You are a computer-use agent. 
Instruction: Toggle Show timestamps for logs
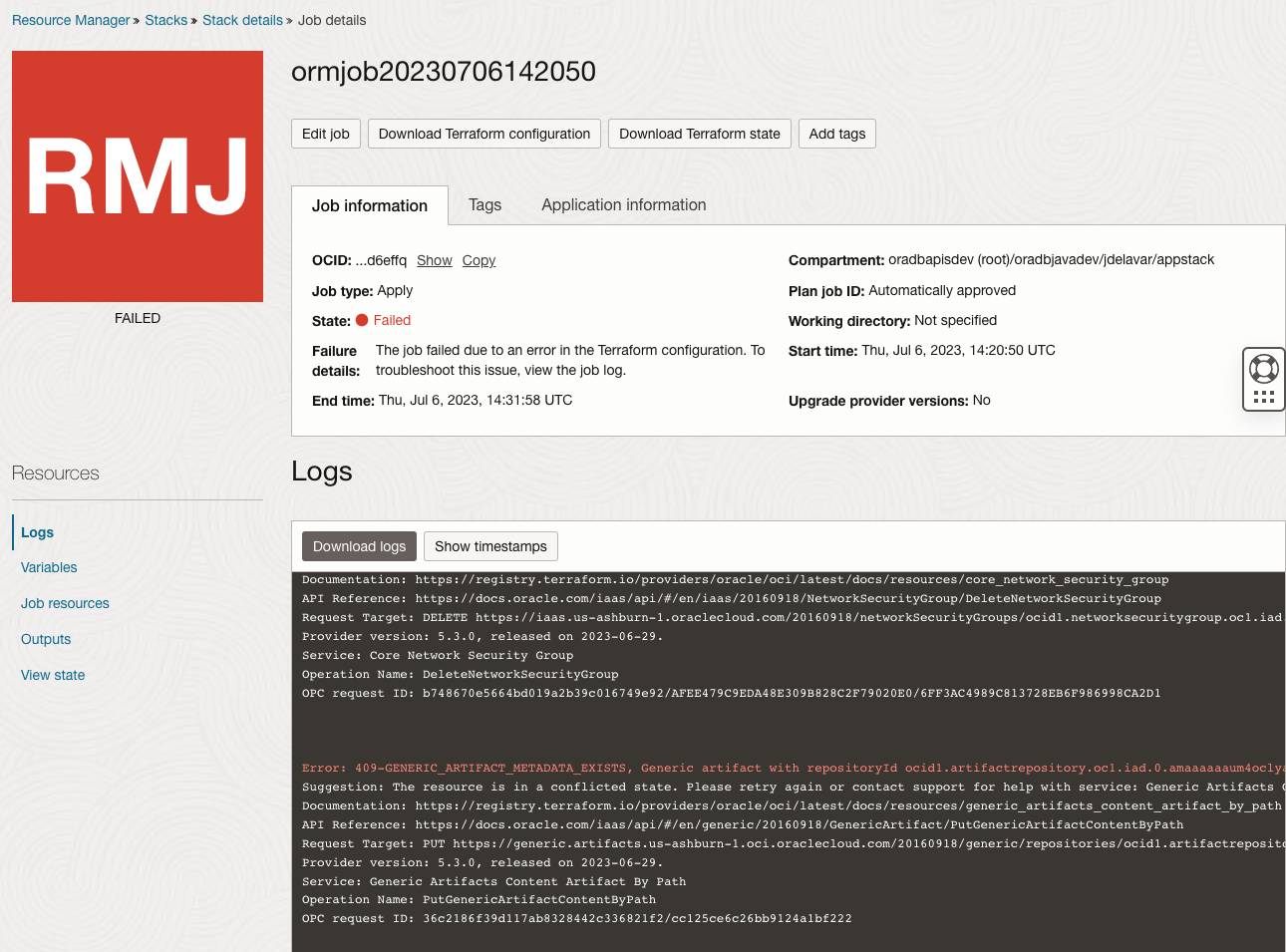(490, 546)
